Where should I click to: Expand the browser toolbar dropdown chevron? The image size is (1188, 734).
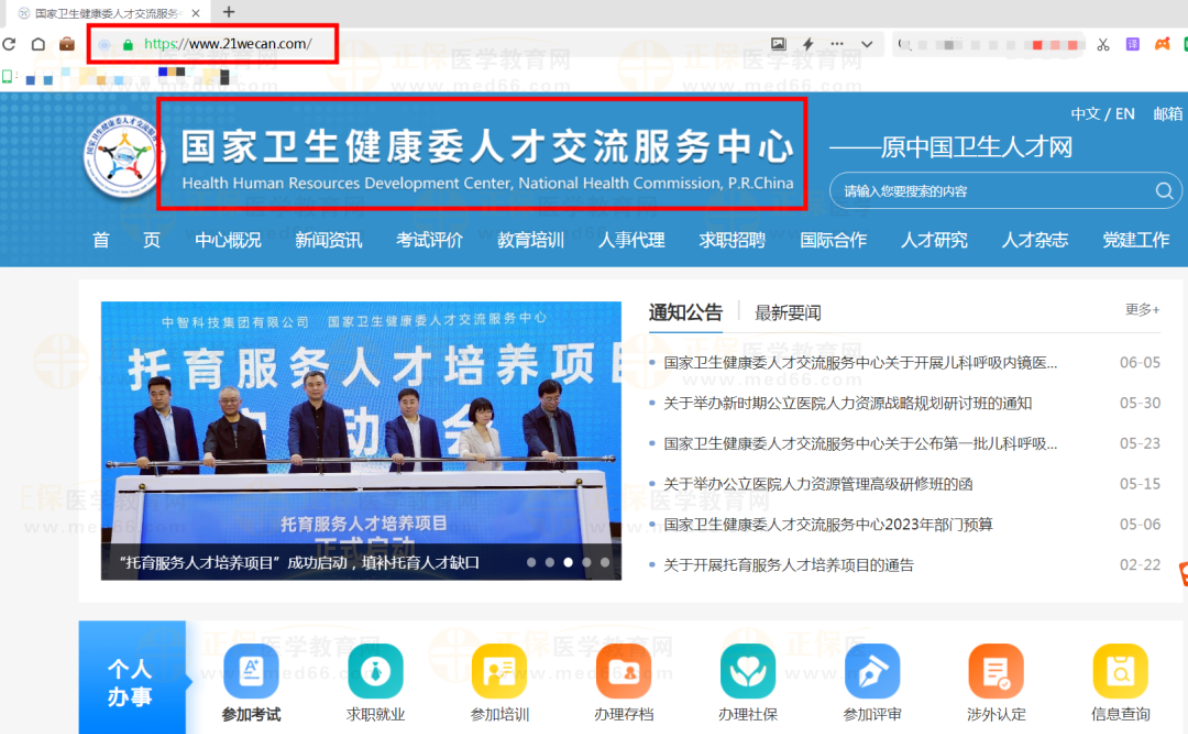pyautogui.click(x=867, y=44)
